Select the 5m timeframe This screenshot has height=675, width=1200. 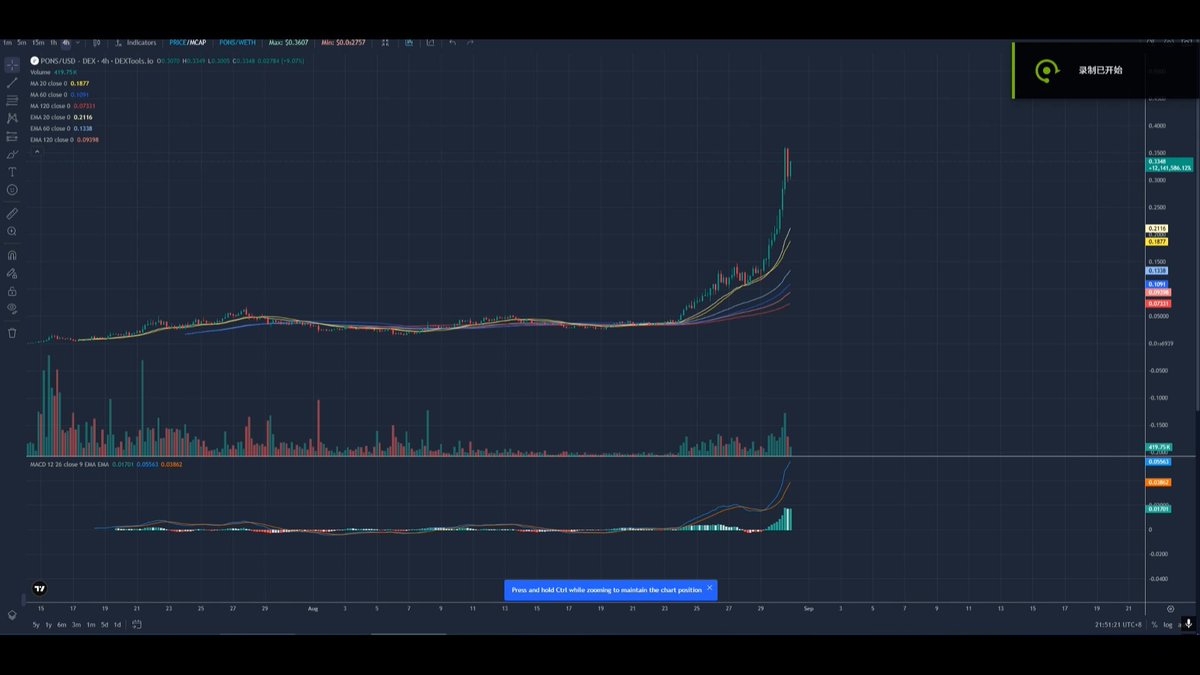point(22,42)
